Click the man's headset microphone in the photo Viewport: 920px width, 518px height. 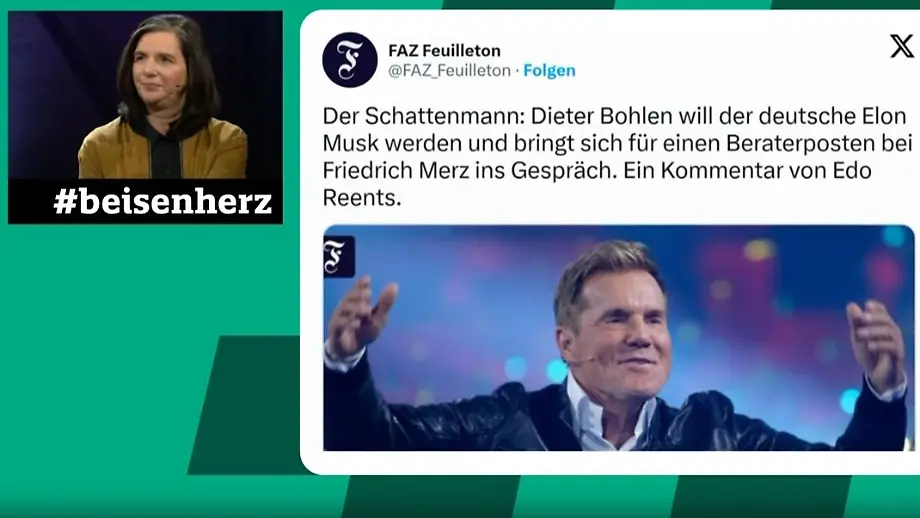[x=580, y=360]
